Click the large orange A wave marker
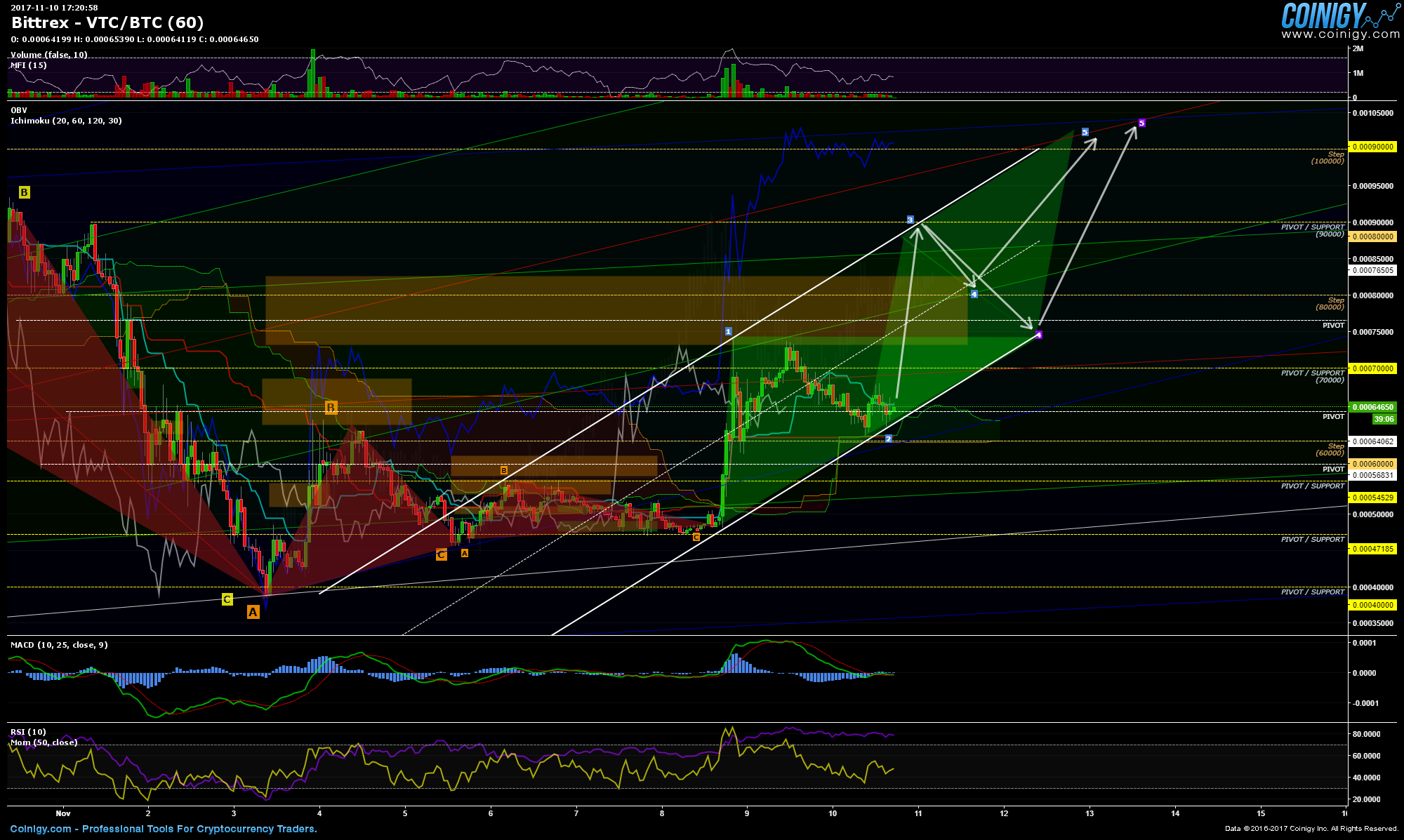1404x840 pixels. pos(253,612)
